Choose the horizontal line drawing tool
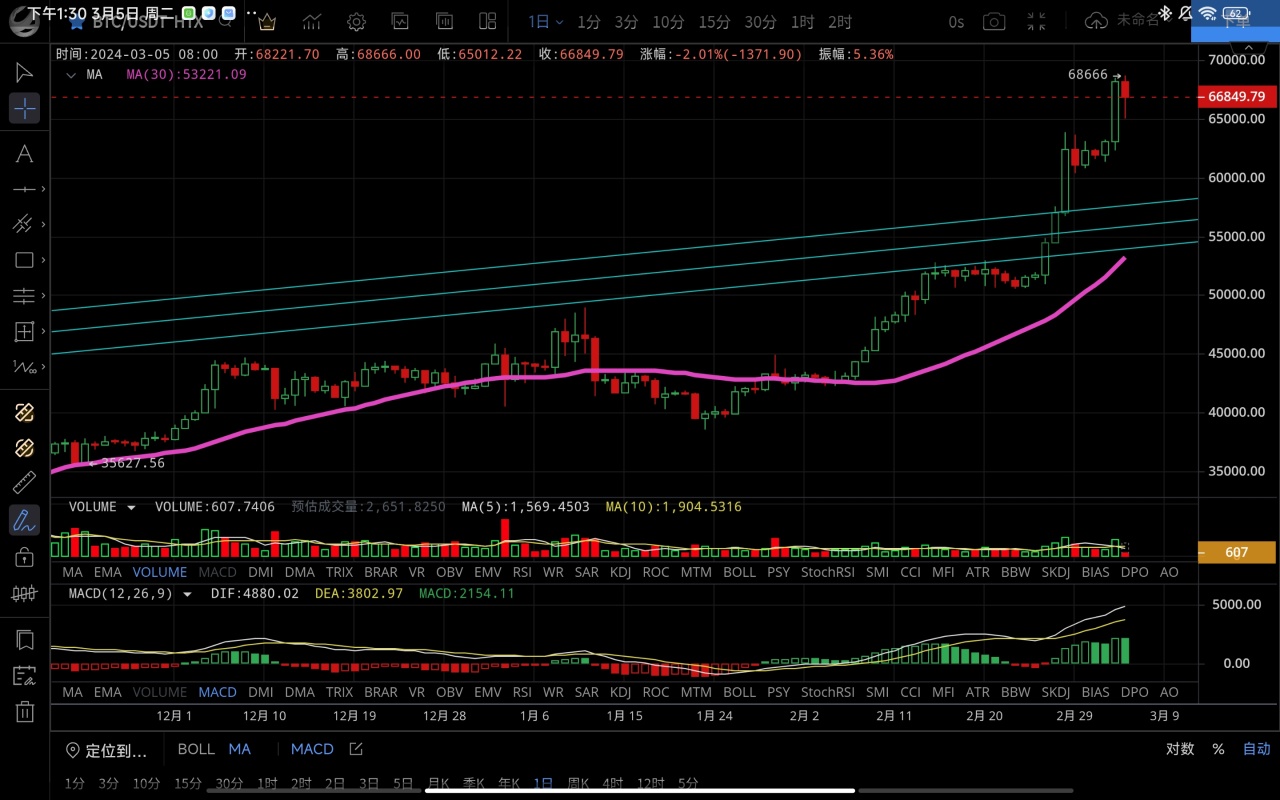Image resolution: width=1280 pixels, height=800 pixels. (24, 189)
